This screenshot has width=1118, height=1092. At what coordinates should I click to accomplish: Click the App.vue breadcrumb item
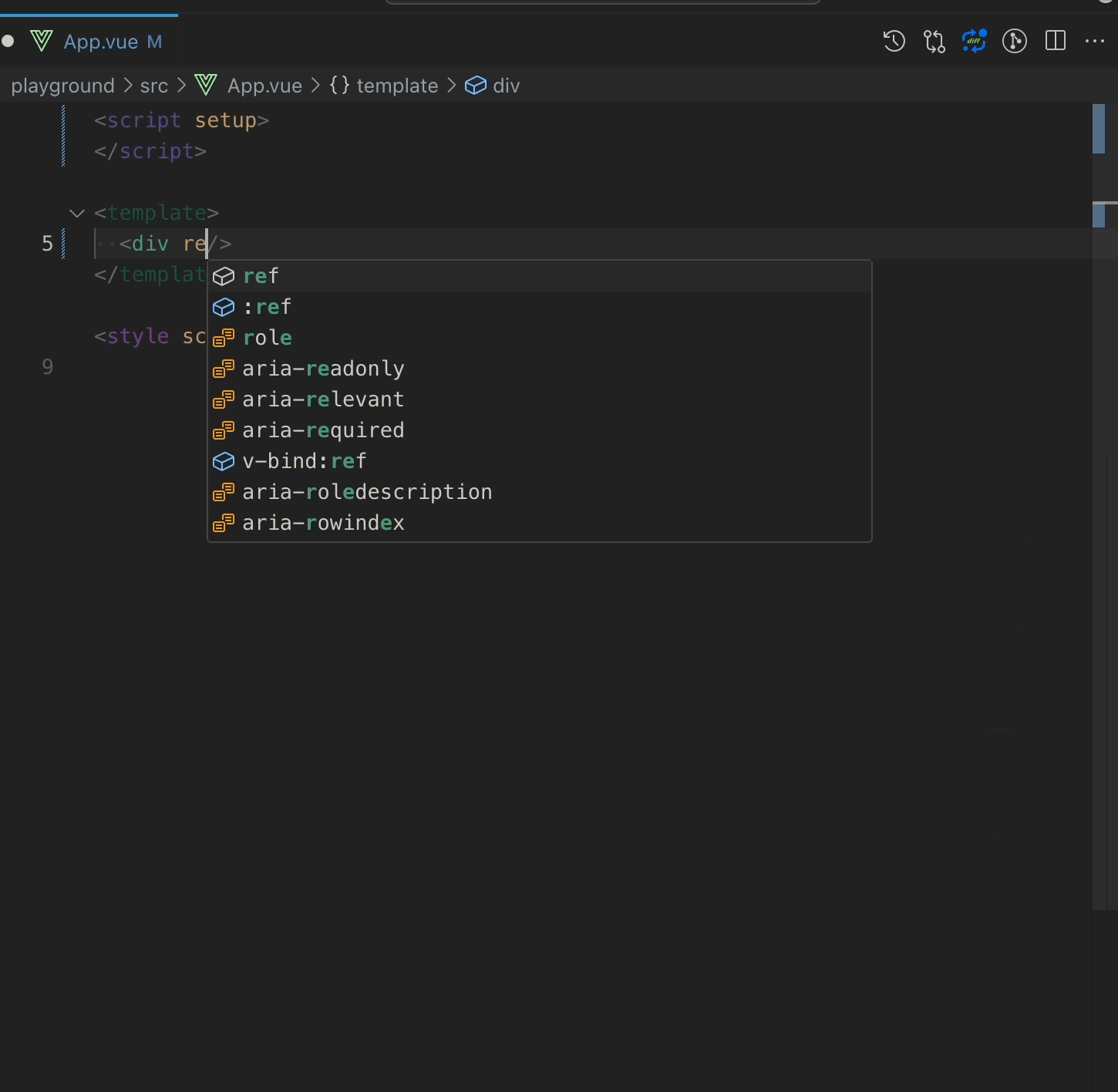coord(264,86)
